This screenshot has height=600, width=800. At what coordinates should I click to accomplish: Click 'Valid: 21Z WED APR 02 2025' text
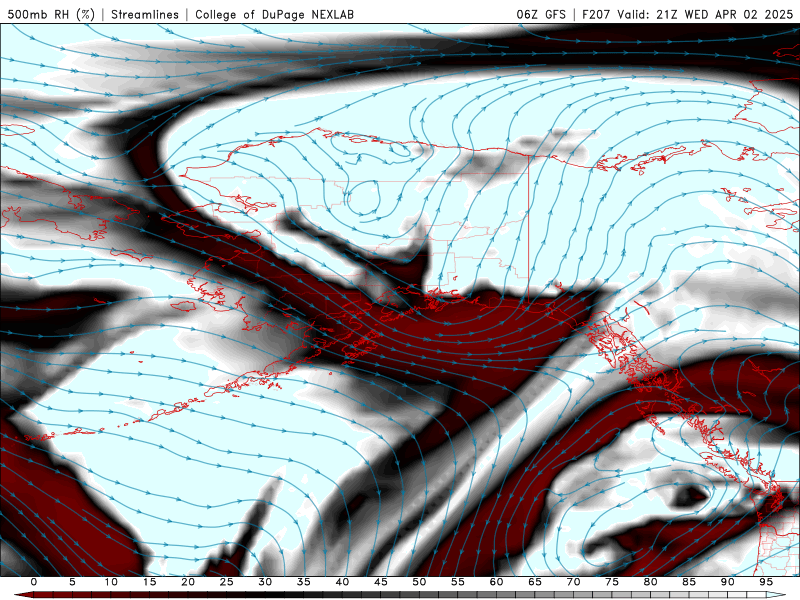pos(705,14)
